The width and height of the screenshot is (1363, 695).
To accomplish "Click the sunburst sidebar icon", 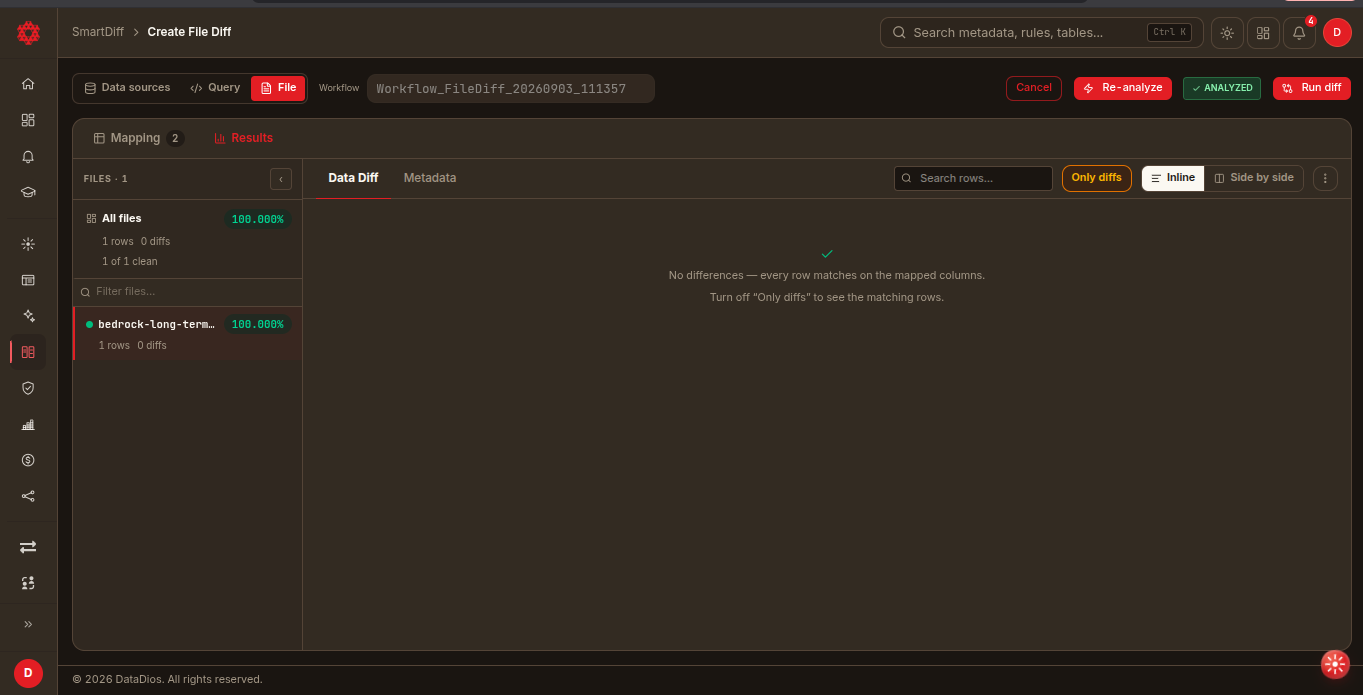I will click(28, 244).
